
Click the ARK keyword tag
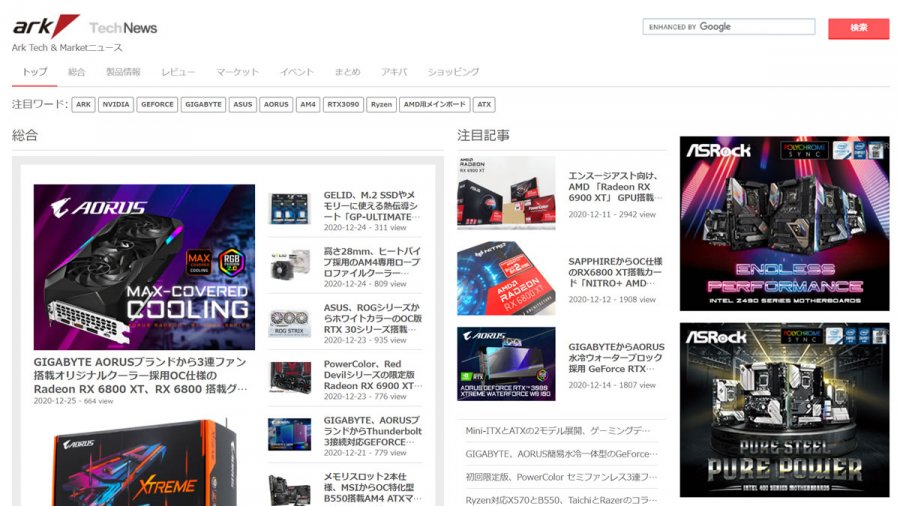click(83, 104)
